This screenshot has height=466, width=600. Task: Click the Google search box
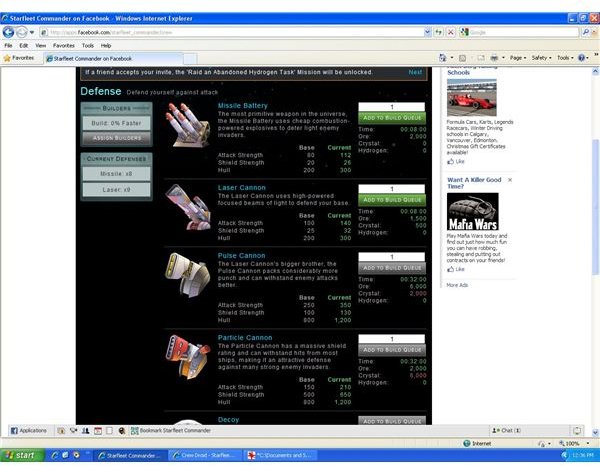[523, 33]
